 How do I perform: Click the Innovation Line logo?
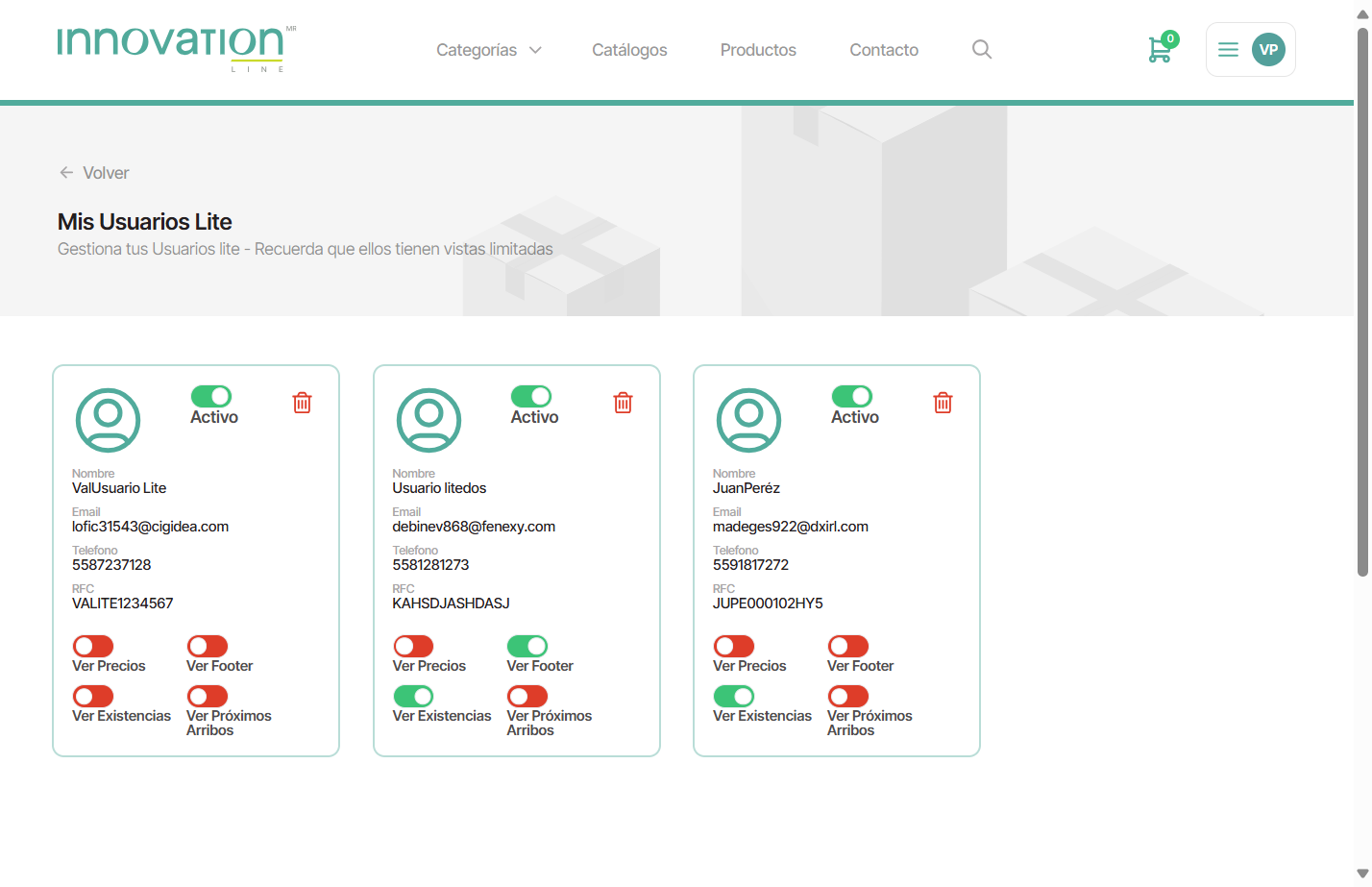tap(177, 48)
